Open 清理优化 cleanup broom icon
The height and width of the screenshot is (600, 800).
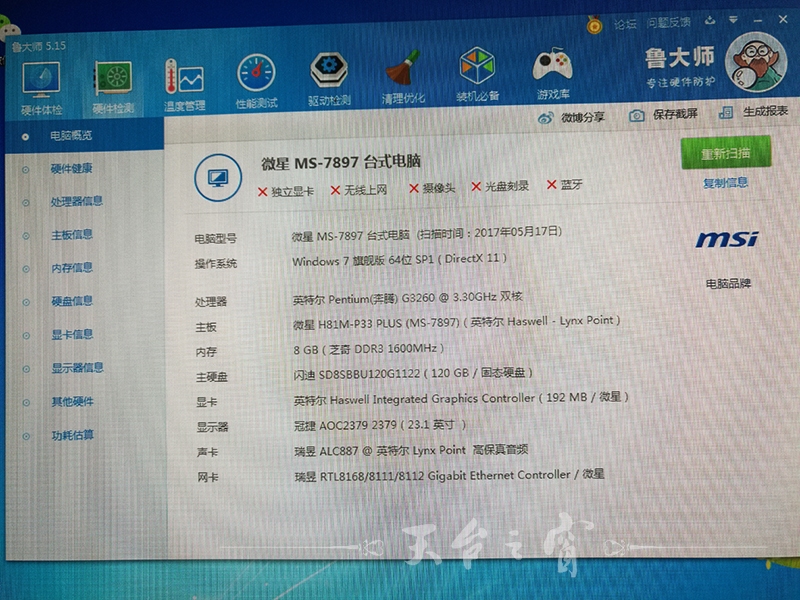(403, 77)
